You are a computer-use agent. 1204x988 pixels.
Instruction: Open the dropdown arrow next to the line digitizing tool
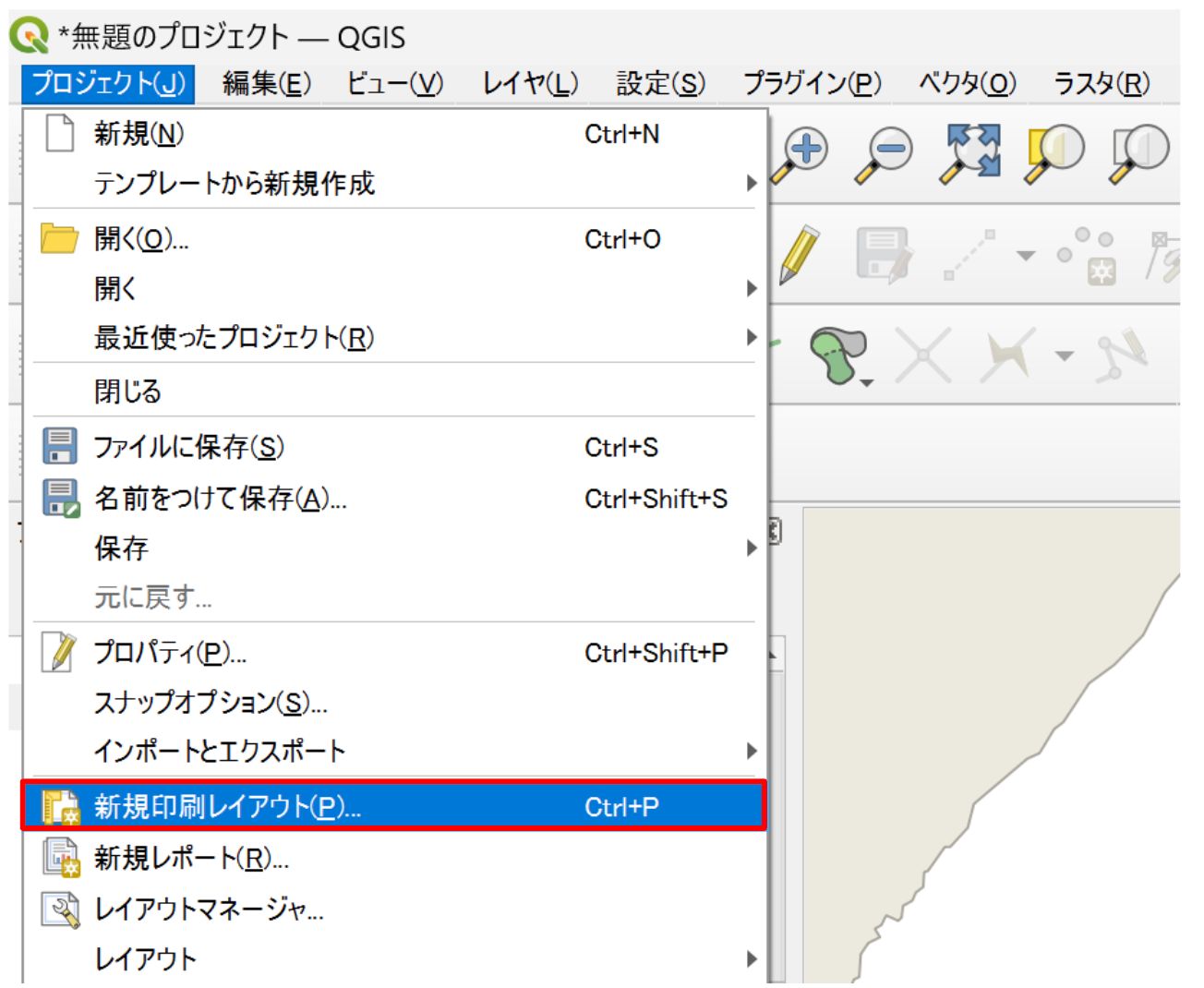pyautogui.click(x=1025, y=255)
